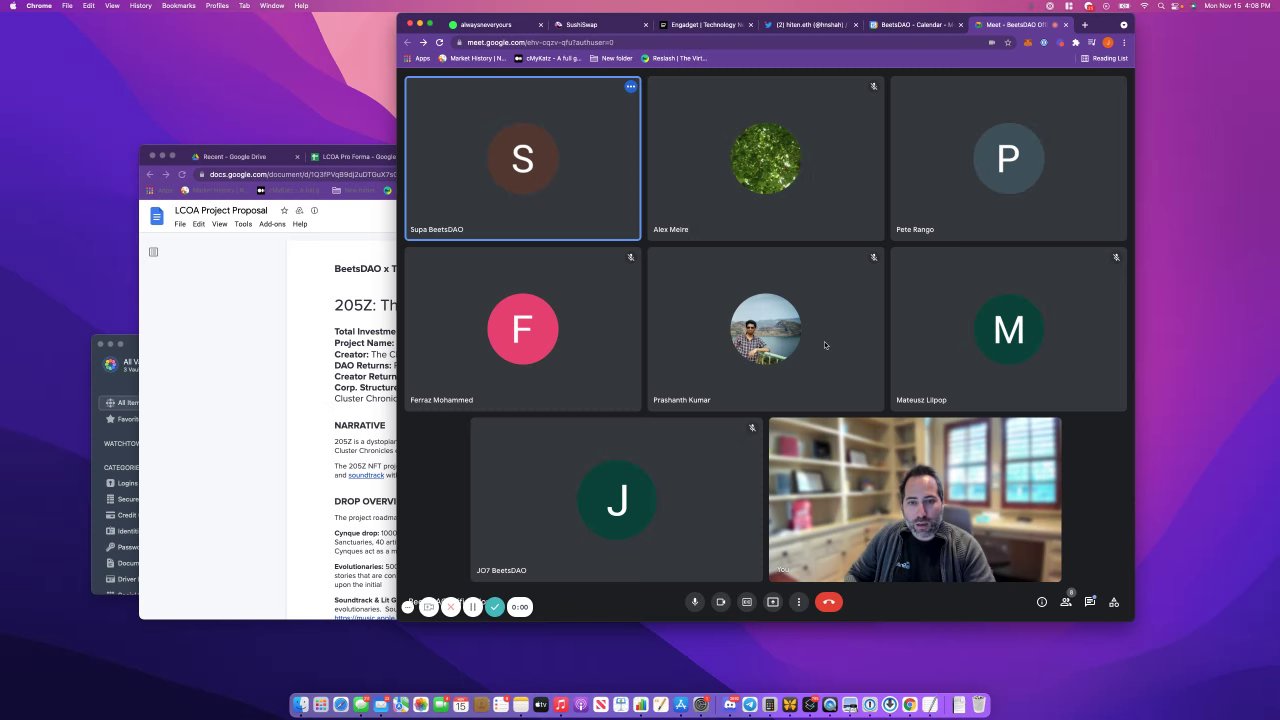This screenshot has width=1280, height=720.
Task: Switch to the BeetsDAO Calendar tab
Action: pos(914,25)
